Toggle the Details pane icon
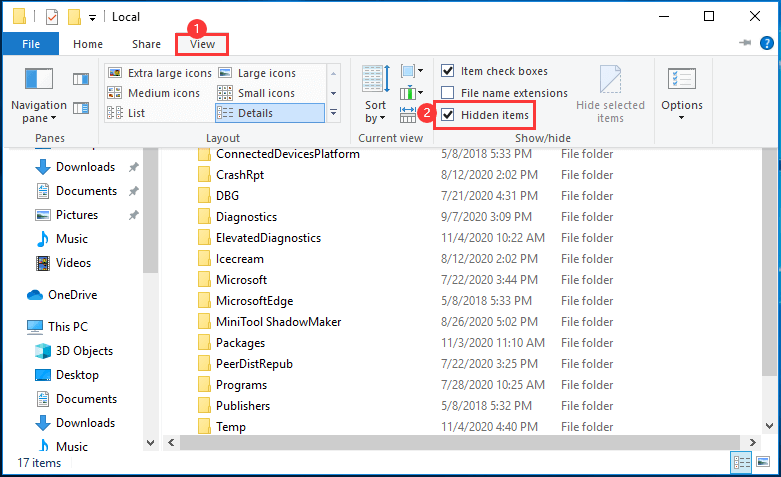 pyautogui.click(x=81, y=108)
